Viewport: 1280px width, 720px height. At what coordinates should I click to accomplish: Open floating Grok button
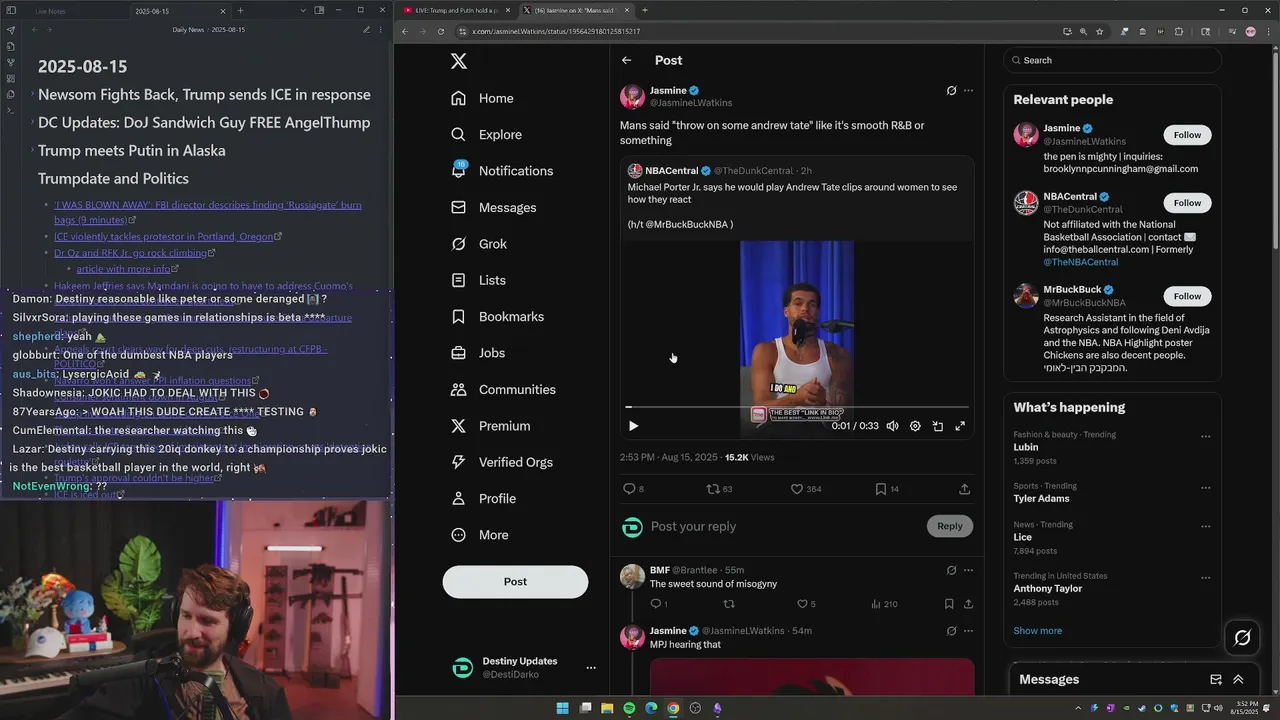coord(1242,637)
